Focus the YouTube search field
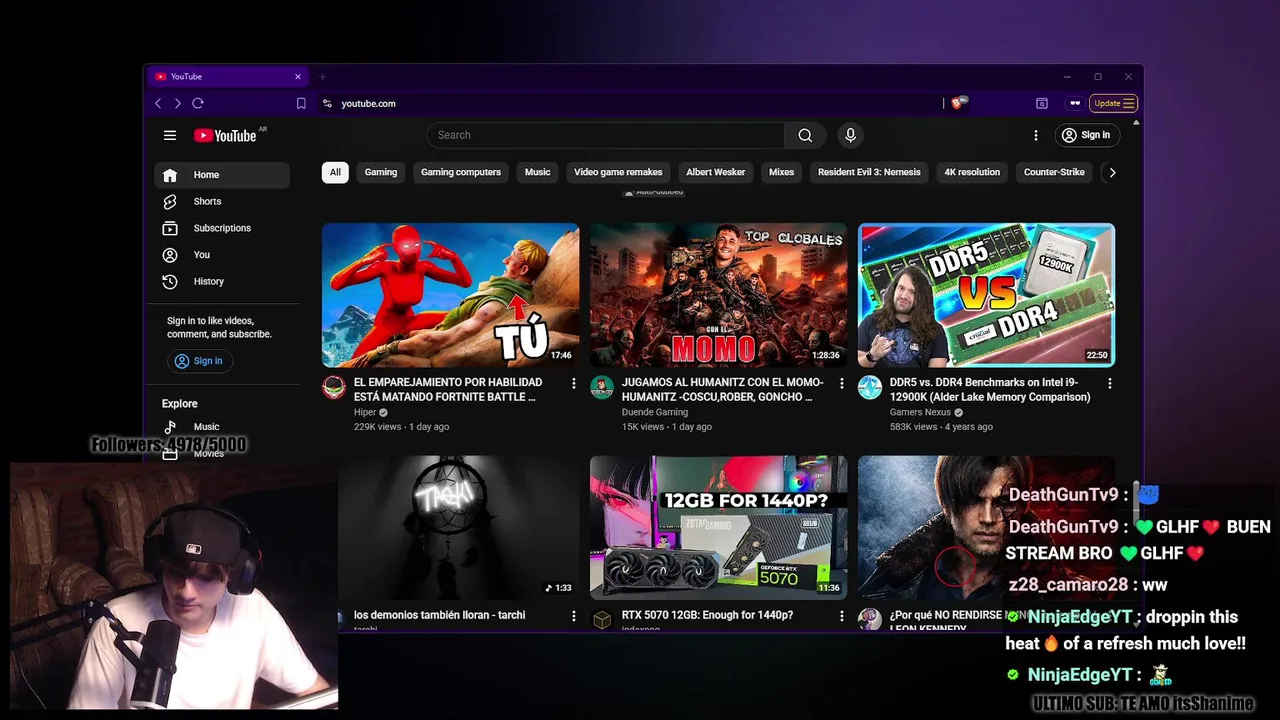The height and width of the screenshot is (720, 1280). [606, 135]
